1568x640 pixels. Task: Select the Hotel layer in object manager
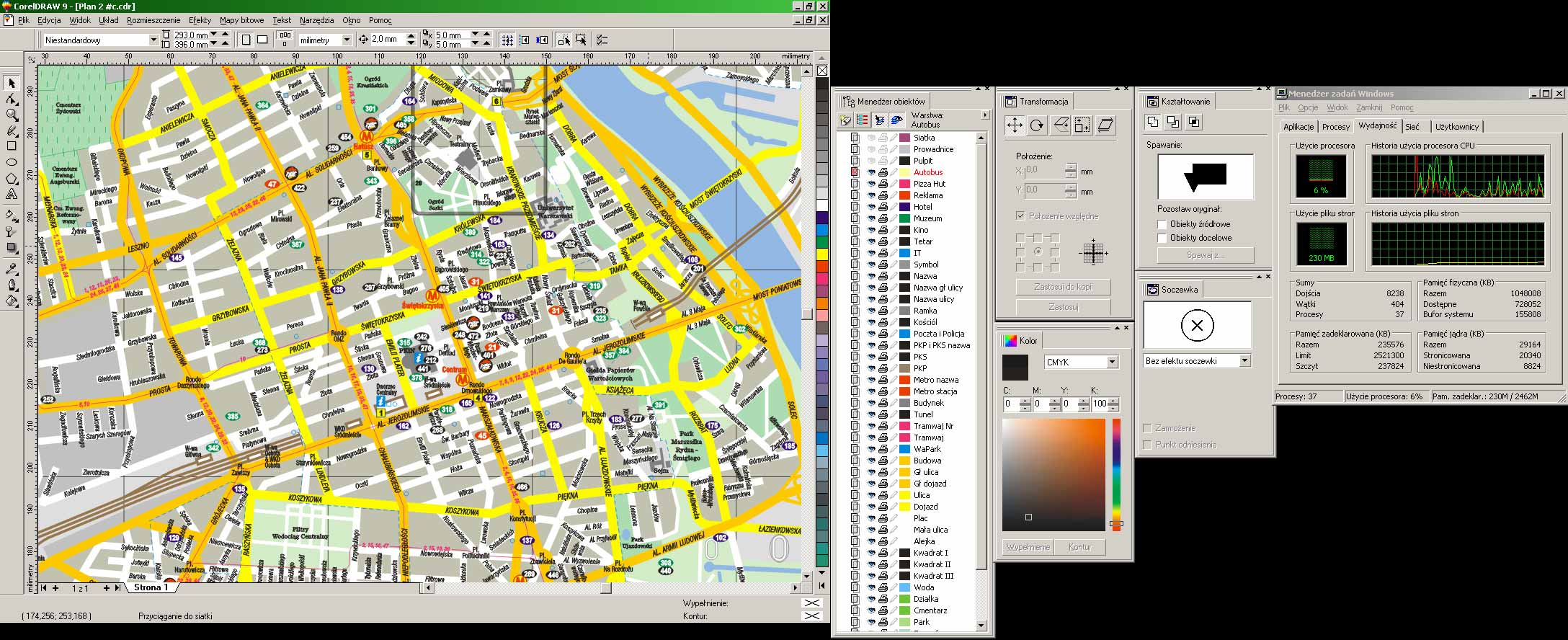coord(922,207)
